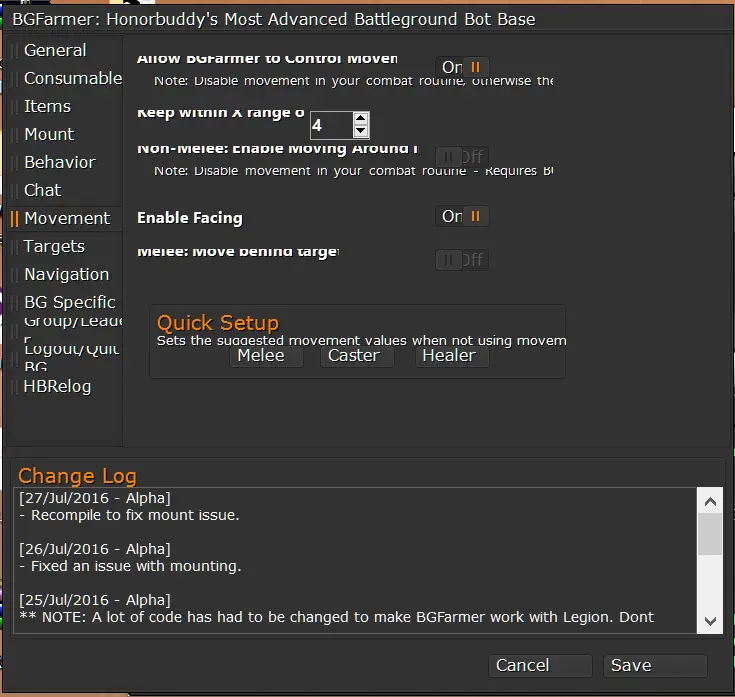Screen dimensions: 735x697
Task: Click the Save button
Action: 655,666
